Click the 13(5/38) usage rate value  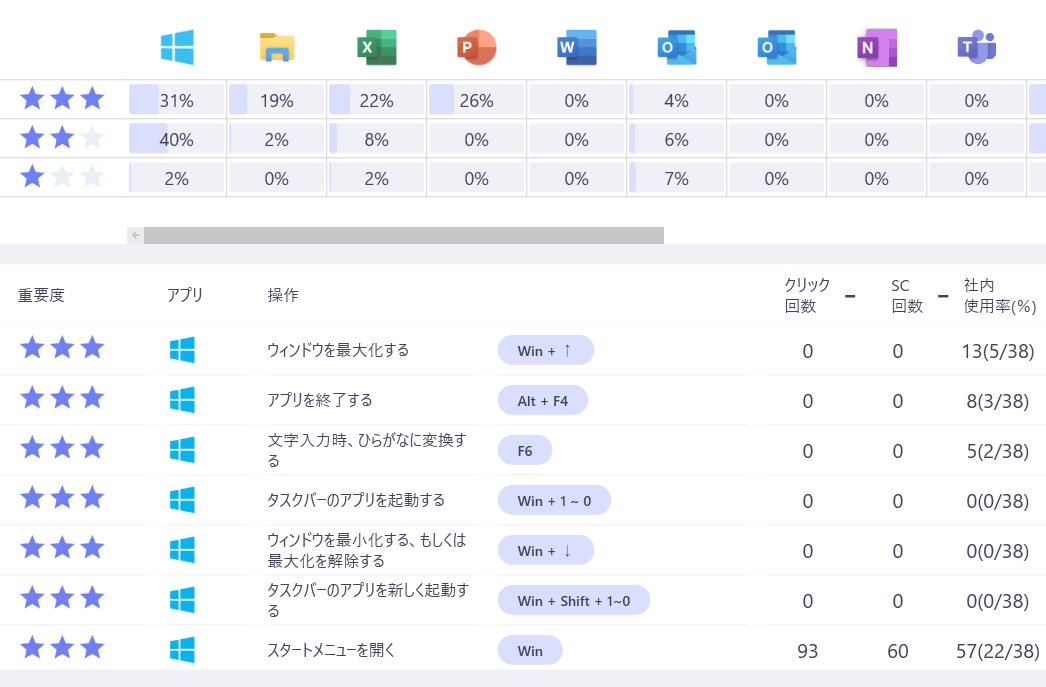coord(998,351)
